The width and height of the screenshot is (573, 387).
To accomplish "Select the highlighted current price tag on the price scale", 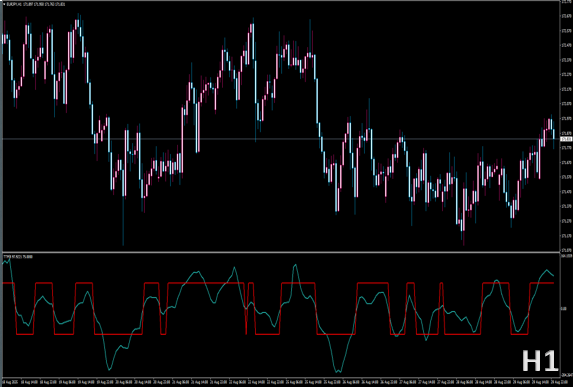I will (x=566, y=139).
